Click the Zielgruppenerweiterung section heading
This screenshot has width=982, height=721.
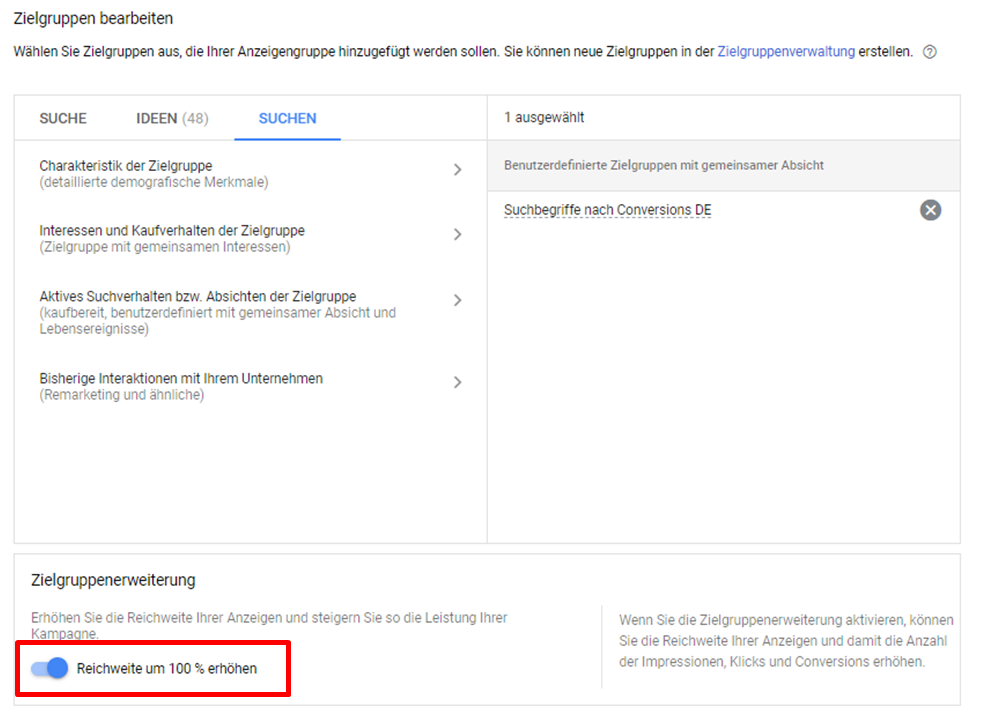113,580
